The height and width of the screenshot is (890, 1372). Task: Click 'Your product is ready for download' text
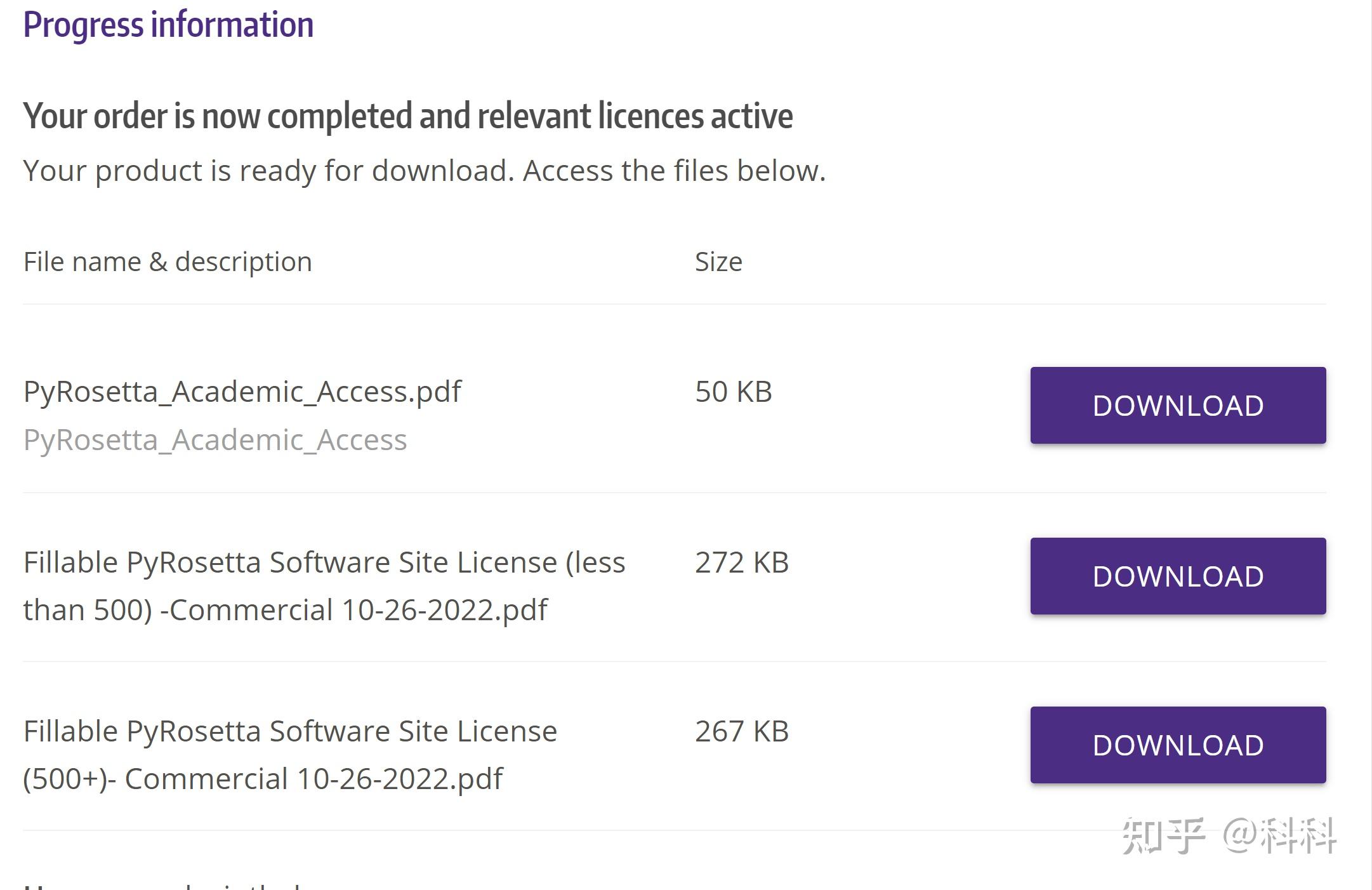tap(268, 171)
